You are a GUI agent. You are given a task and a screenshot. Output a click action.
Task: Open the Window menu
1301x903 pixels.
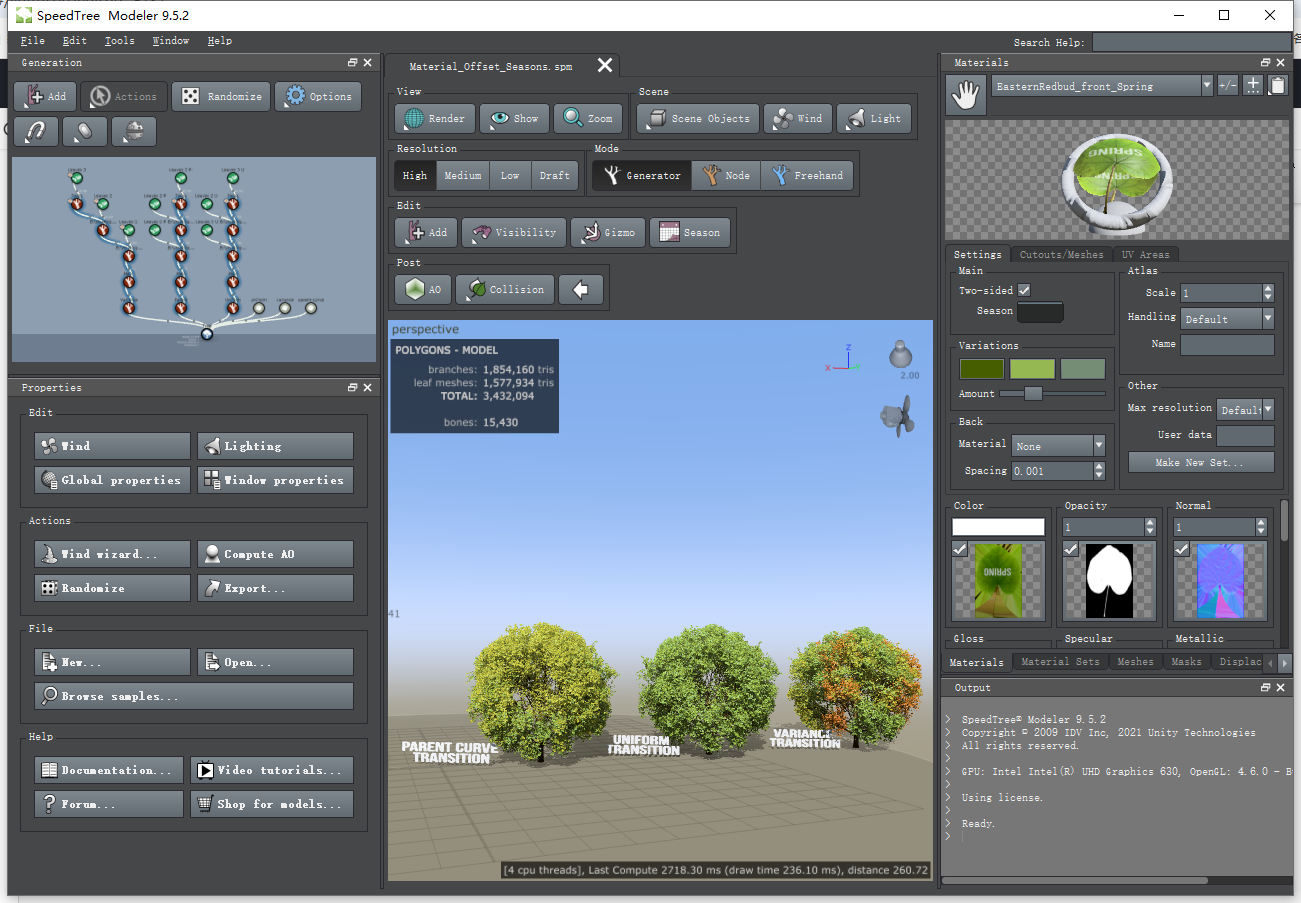[x=171, y=41]
